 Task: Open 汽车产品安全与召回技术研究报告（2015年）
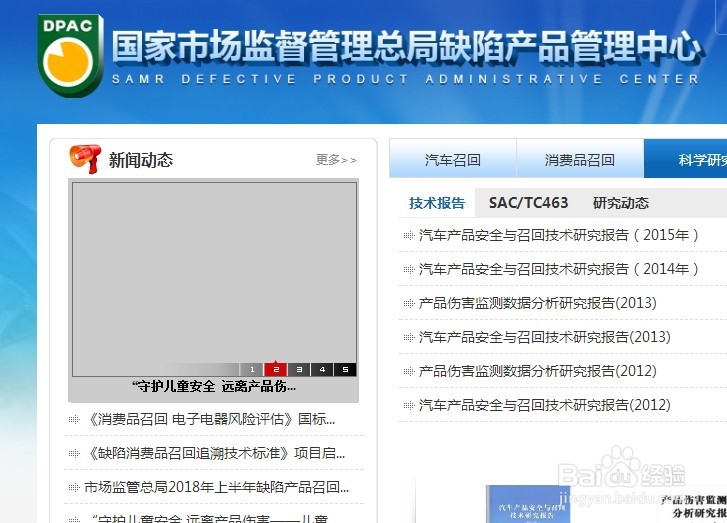pos(559,235)
